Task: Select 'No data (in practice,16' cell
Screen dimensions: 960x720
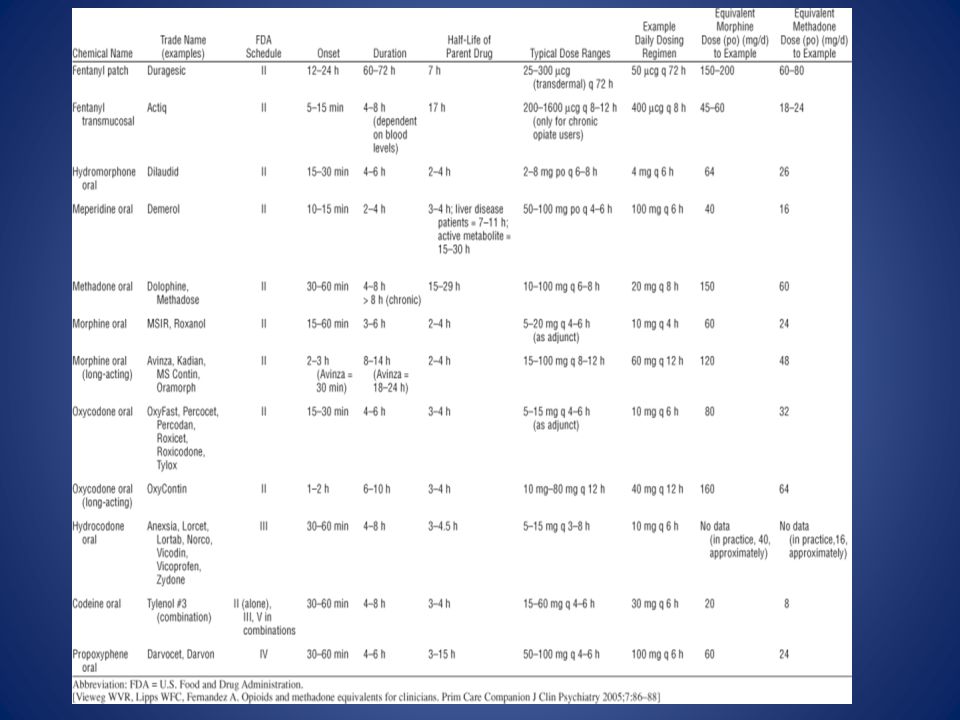Action: point(814,539)
